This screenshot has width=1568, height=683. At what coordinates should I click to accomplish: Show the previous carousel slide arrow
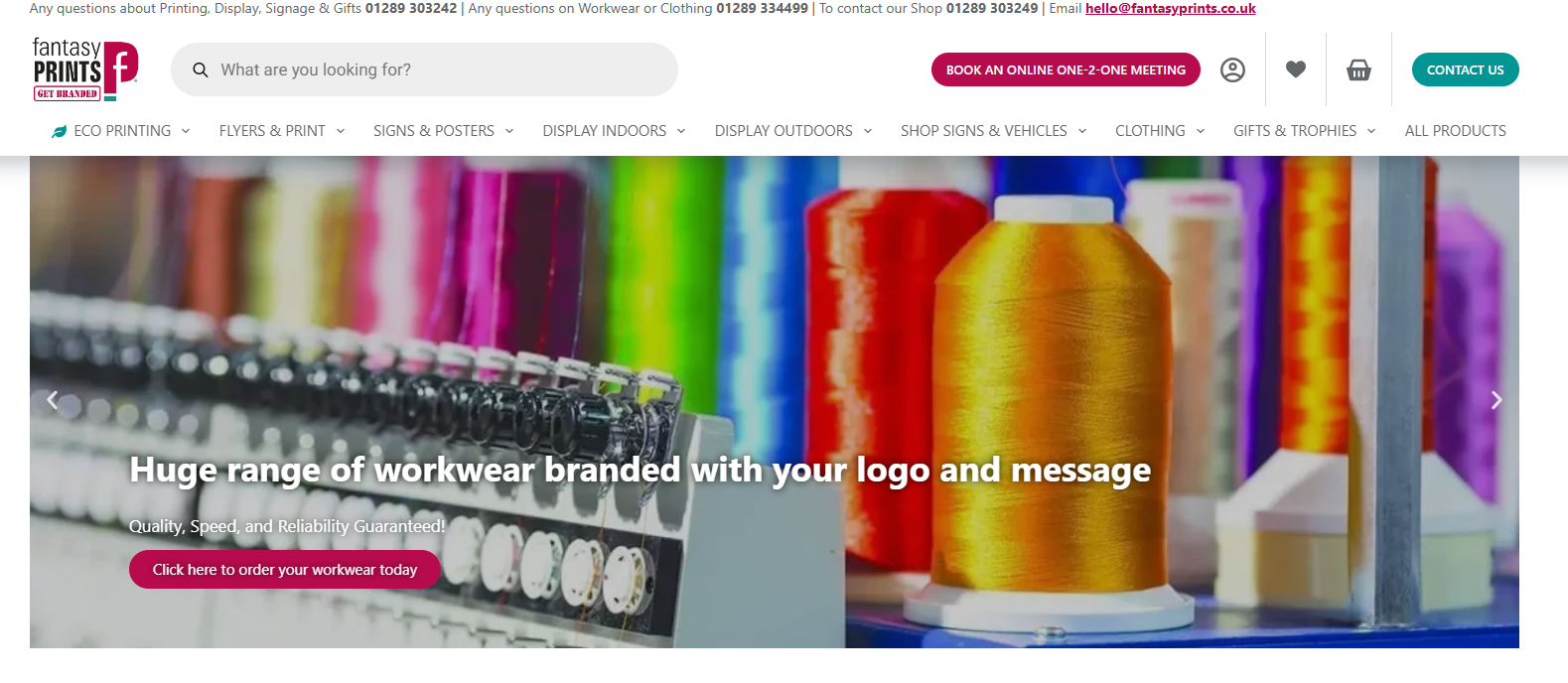(x=53, y=400)
